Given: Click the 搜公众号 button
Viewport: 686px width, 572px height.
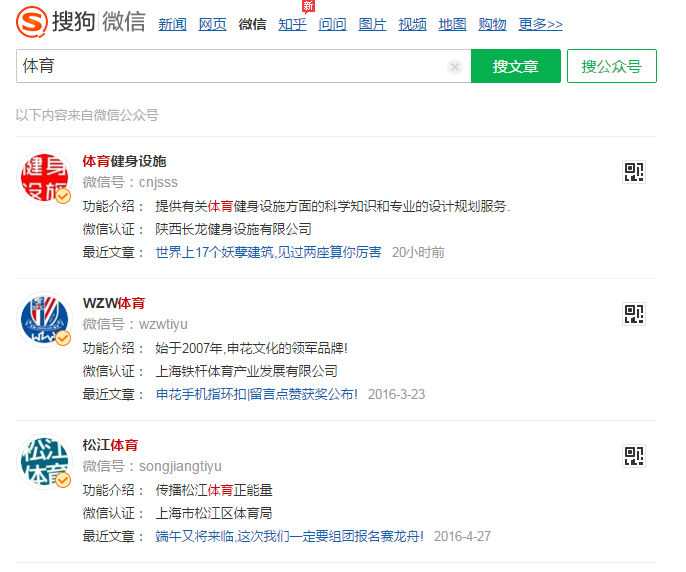Looking at the screenshot, I should click(612, 66).
